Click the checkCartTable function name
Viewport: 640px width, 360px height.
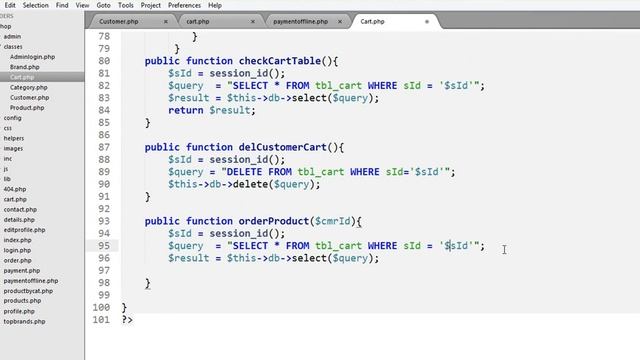click(x=280, y=61)
